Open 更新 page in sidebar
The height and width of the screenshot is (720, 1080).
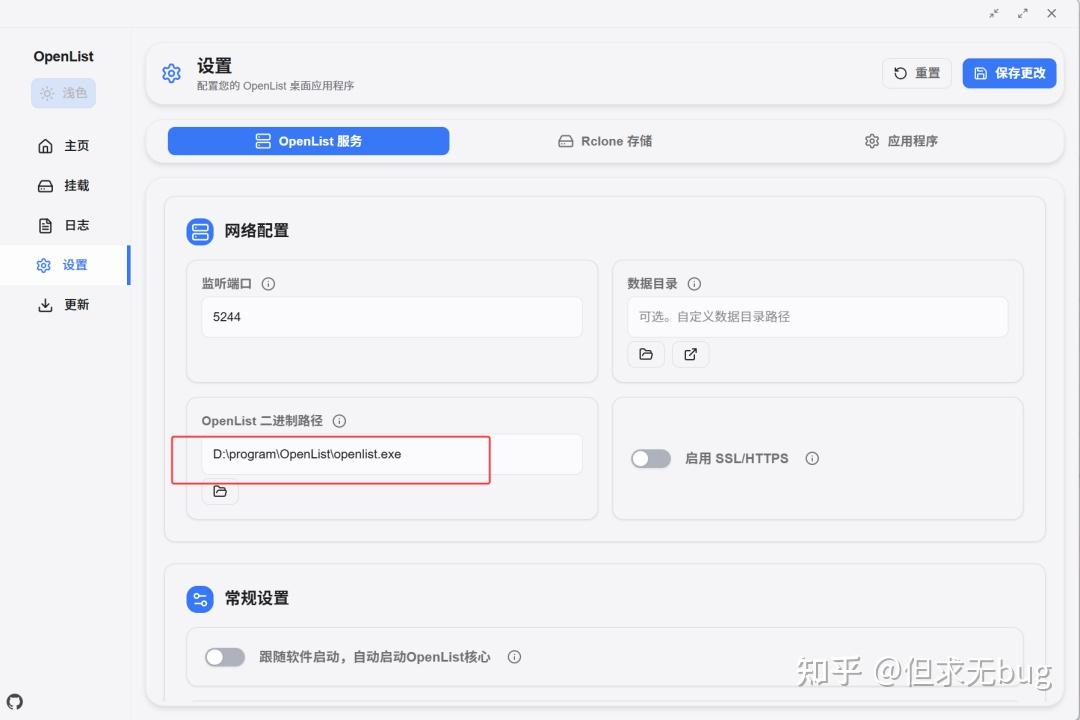(x=63, y=305)
